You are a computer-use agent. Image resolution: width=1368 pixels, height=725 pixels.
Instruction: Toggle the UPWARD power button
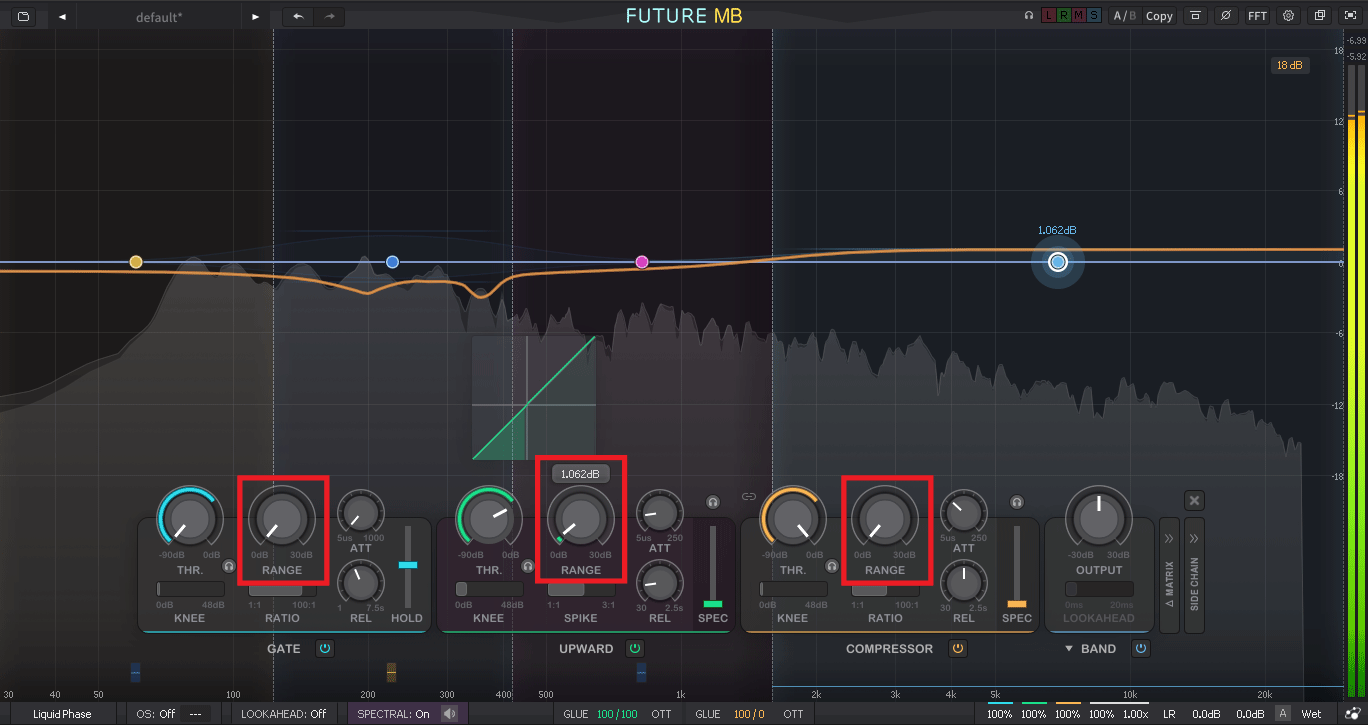click(634, 649)
